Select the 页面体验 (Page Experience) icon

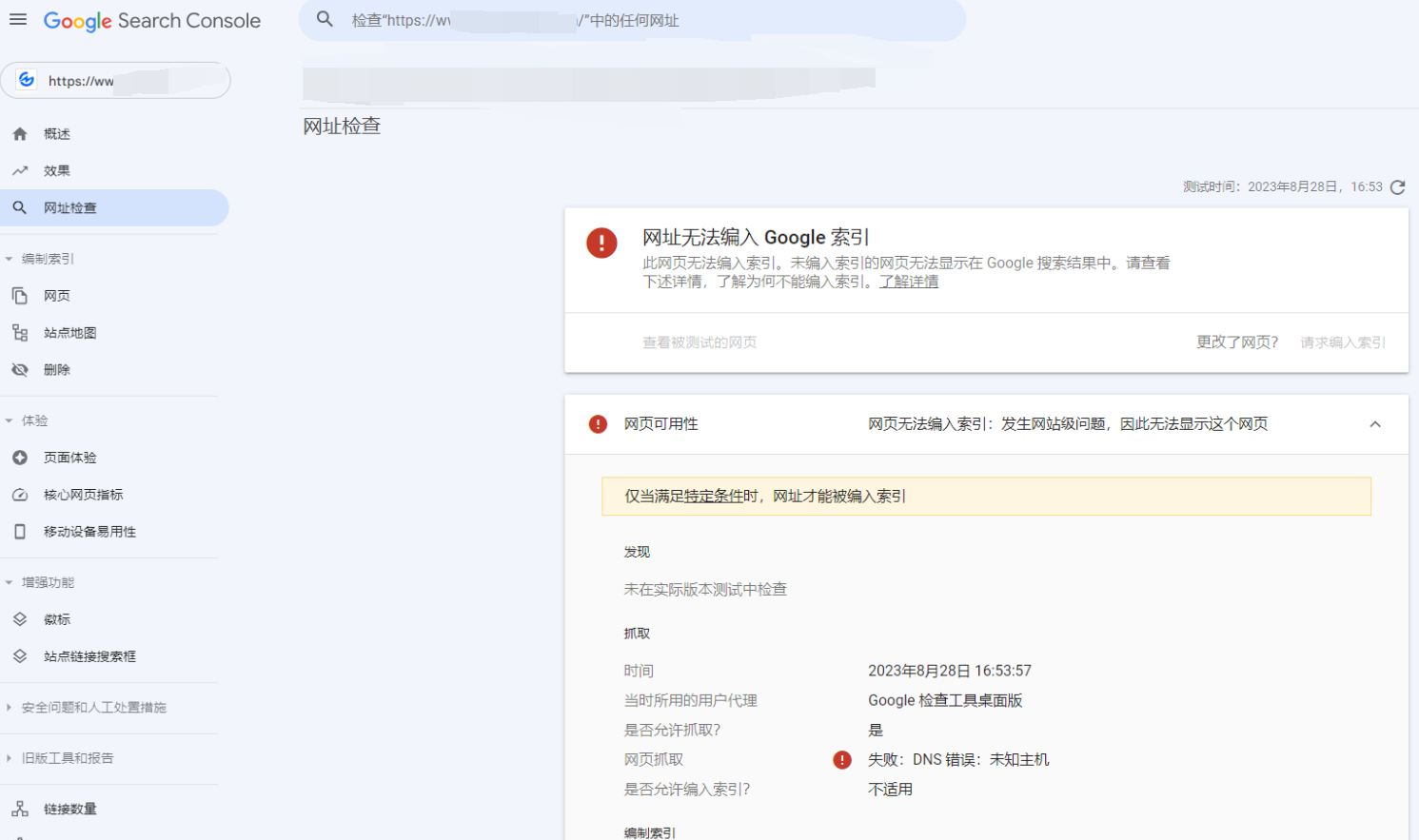[20, 457]
